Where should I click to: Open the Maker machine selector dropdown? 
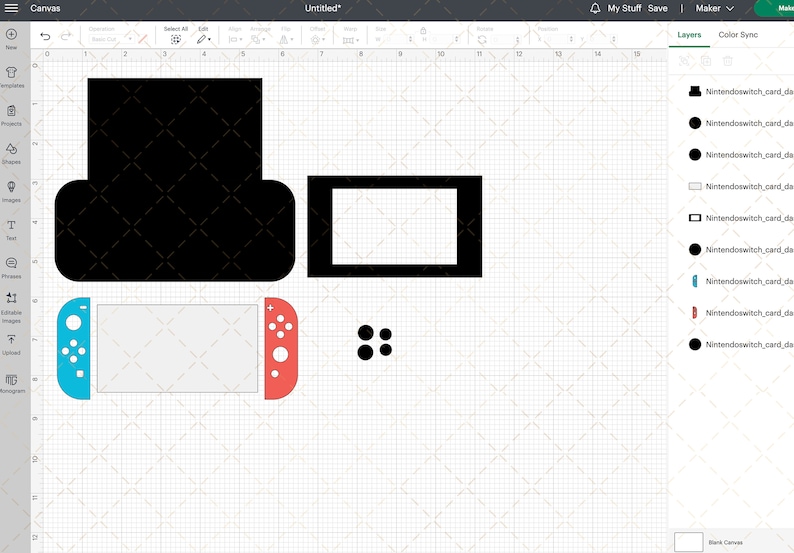pos(714,8)
